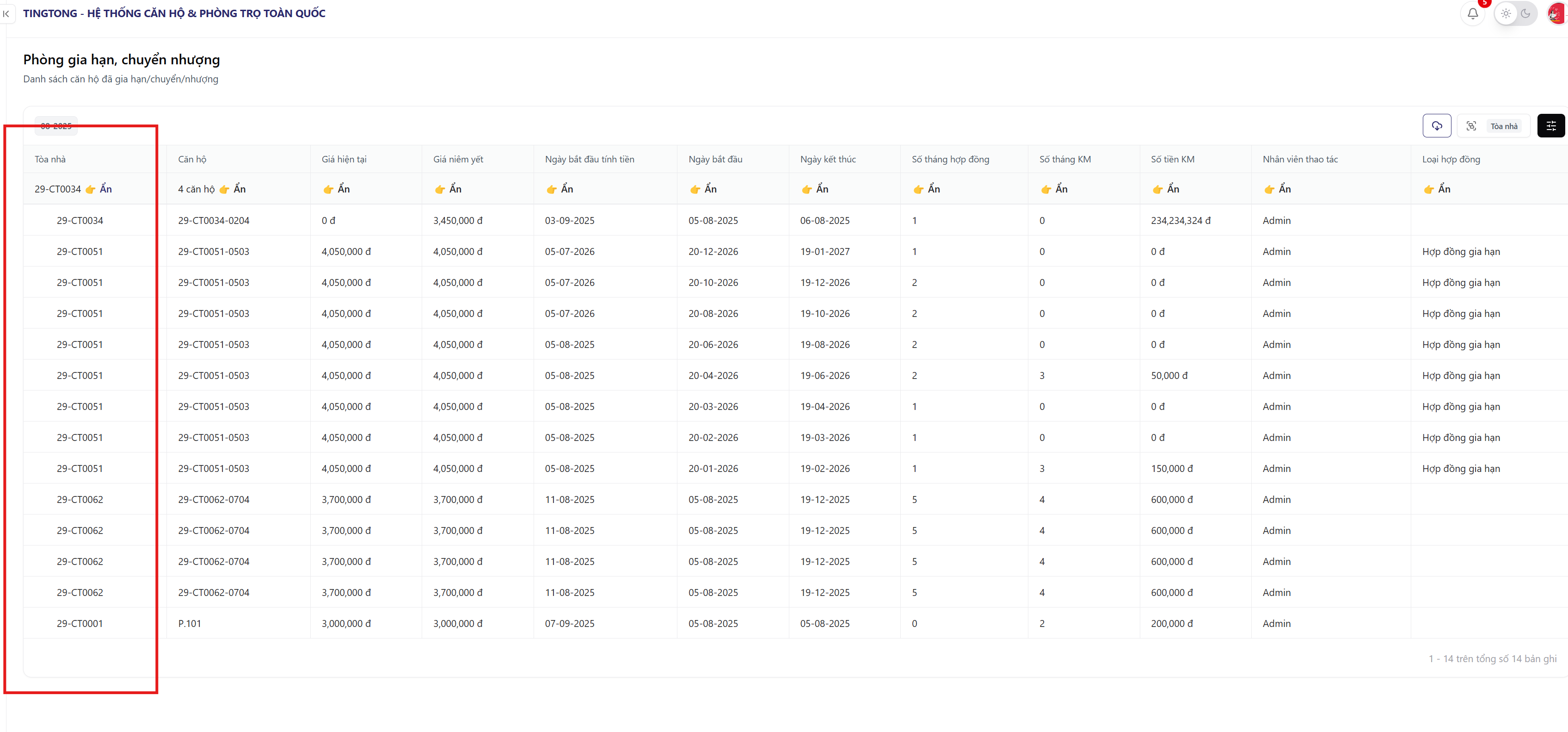
Task: Open the black filter sliders button
Action: 1550,126
